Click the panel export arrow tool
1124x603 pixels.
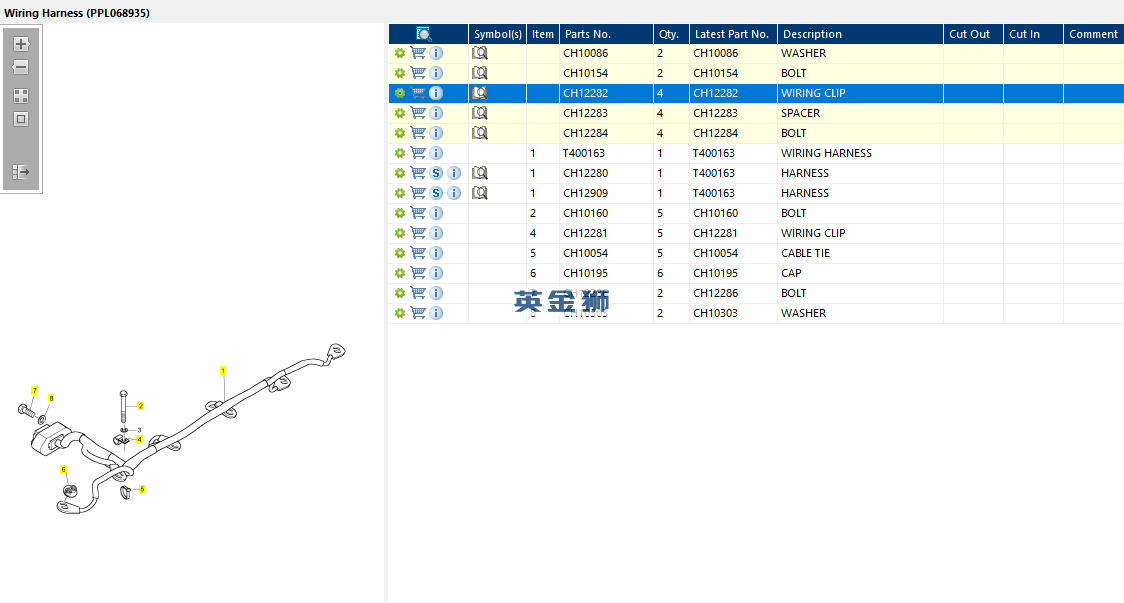(x=21, y=172)
